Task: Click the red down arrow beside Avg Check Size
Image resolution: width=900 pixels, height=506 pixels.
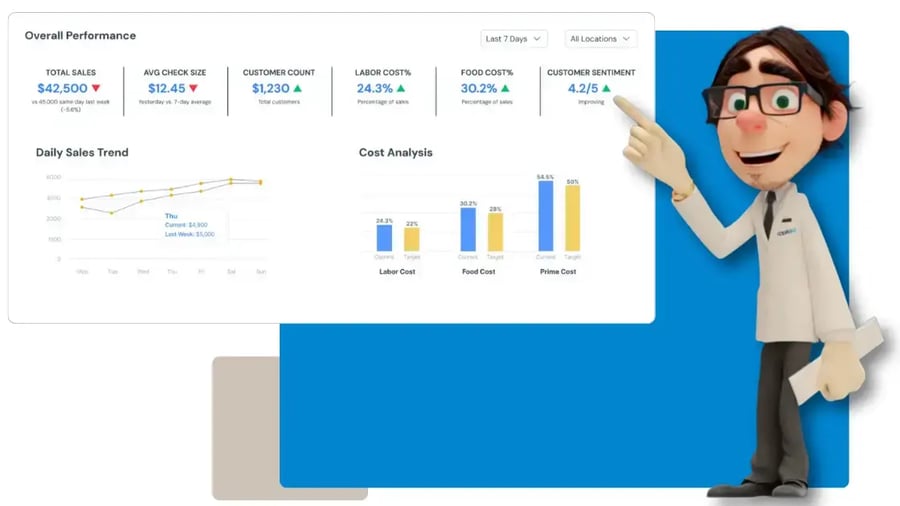Action: pyautogui.click(x=193, y=88)
